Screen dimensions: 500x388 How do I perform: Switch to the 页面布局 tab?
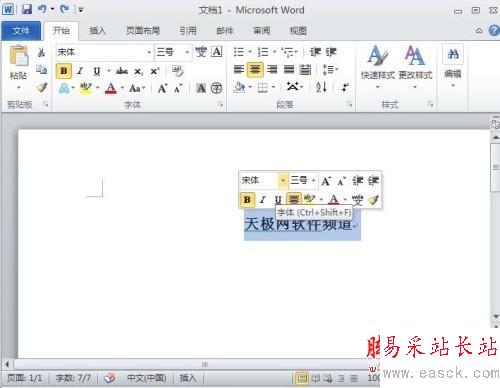pos(143,31)
